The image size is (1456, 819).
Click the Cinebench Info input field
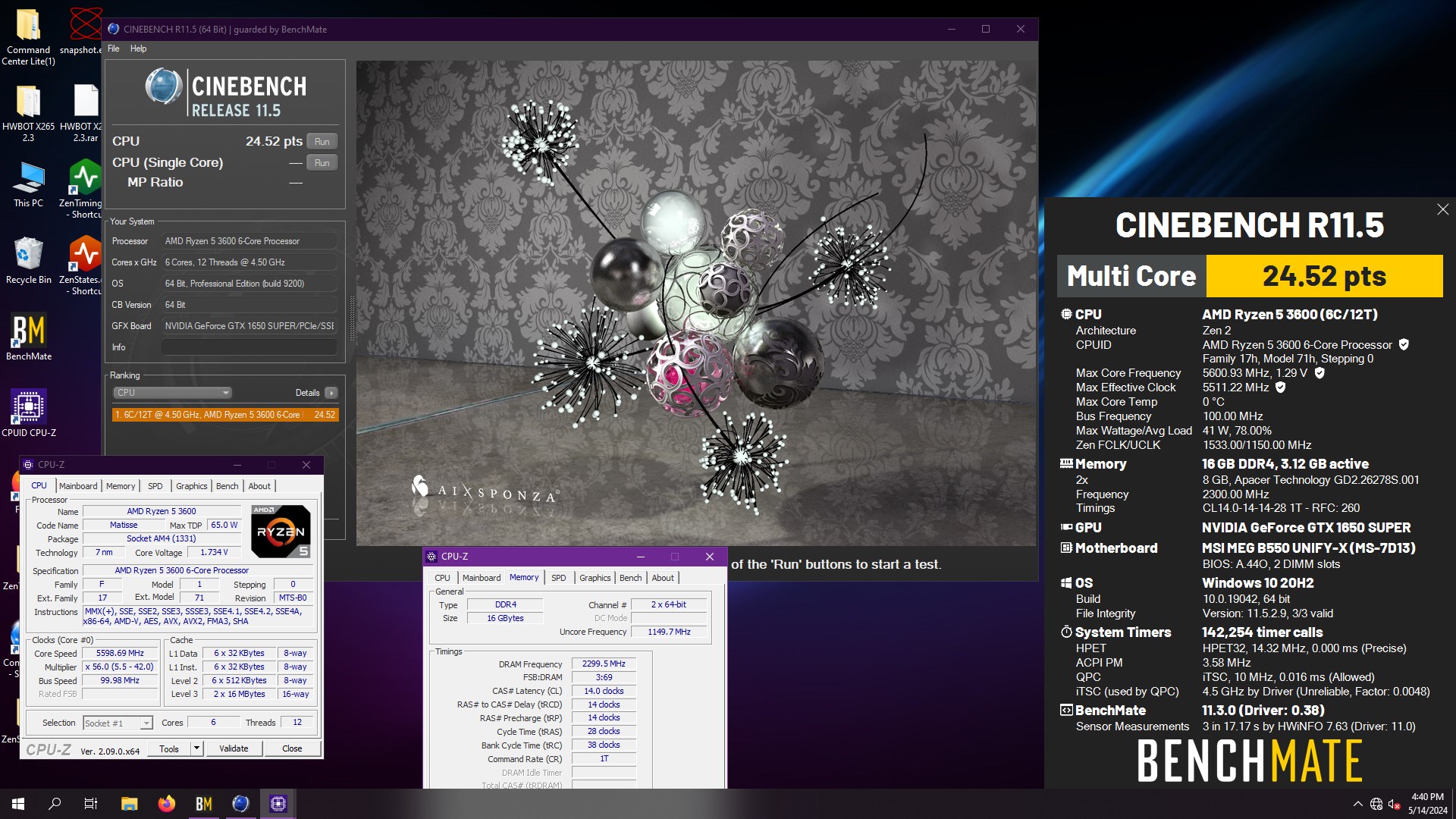click(x=249, y=347)
